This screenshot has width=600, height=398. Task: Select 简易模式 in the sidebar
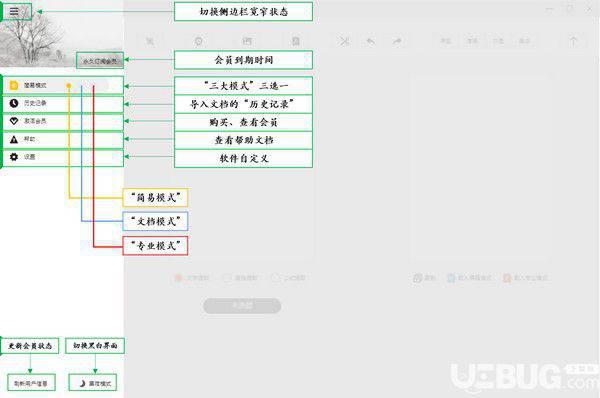coord(63,85)
